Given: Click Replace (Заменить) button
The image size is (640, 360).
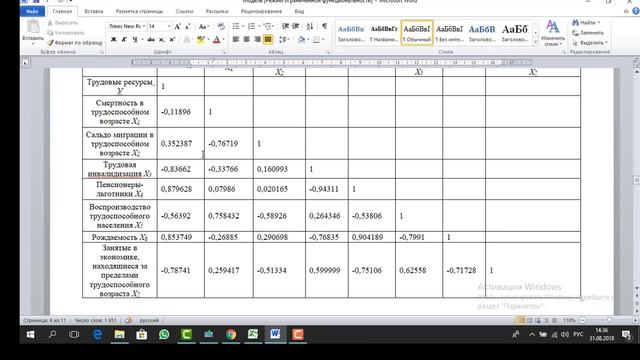Looking at the screenshot, I should (588, 33).
